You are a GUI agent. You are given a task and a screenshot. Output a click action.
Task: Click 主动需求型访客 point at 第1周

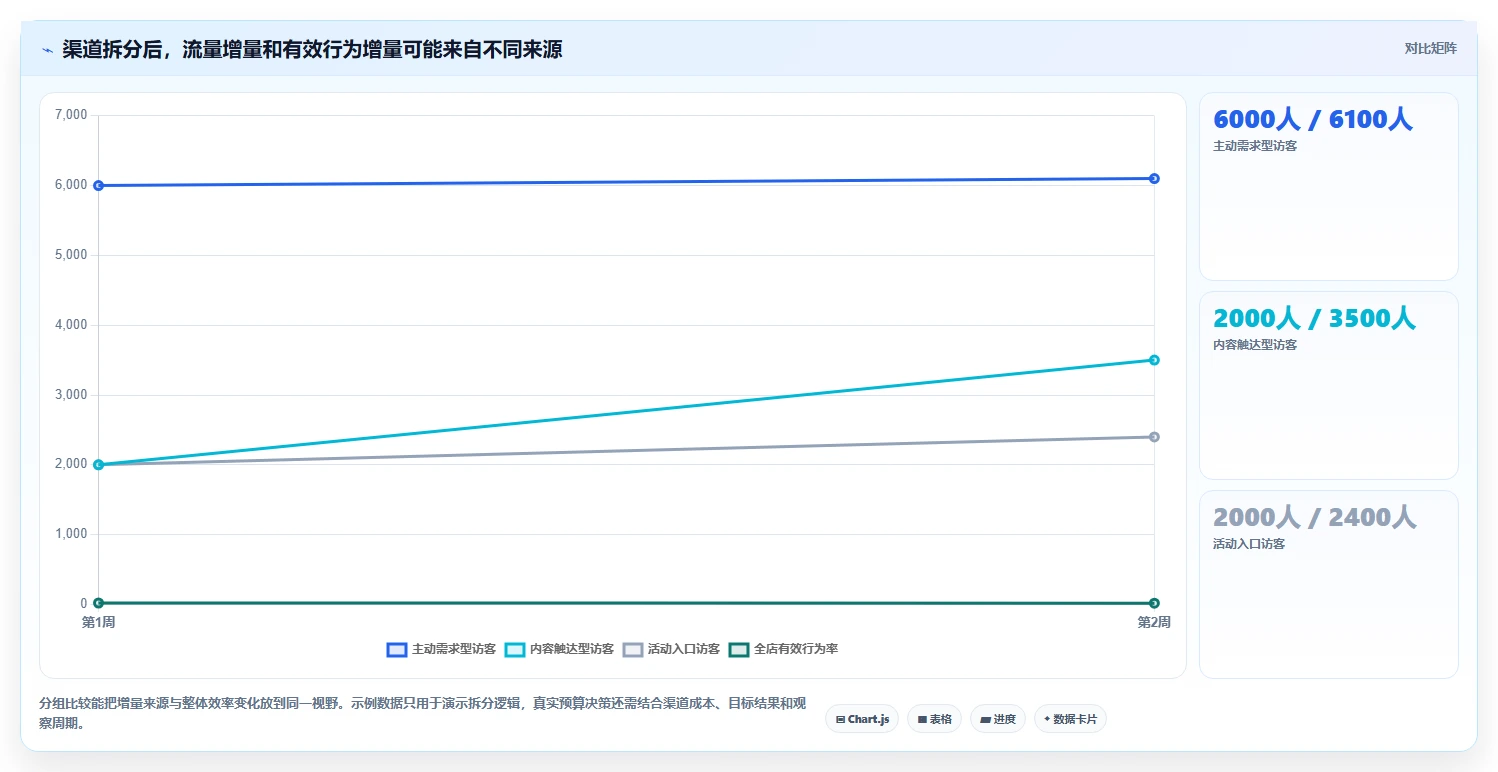coord(98,185)
